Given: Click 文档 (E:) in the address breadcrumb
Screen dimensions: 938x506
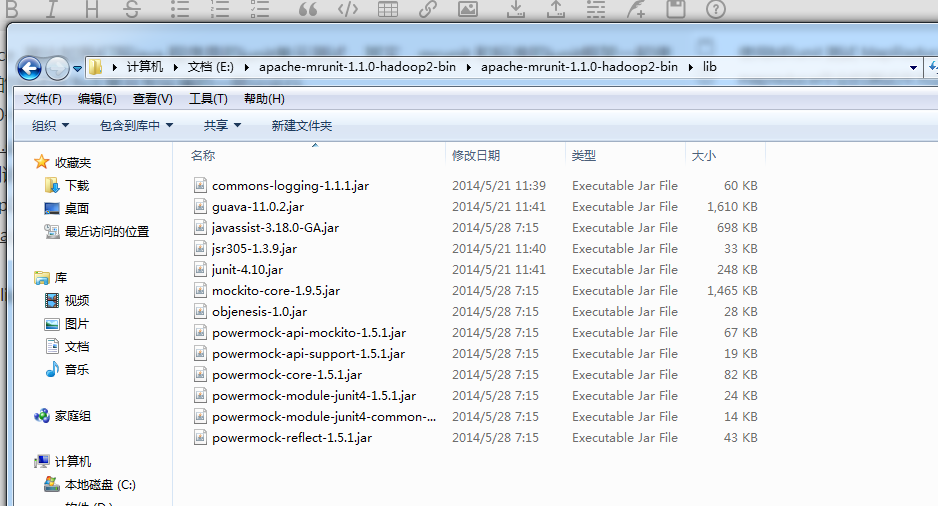Looking at the screenshot, I should 211,67.
